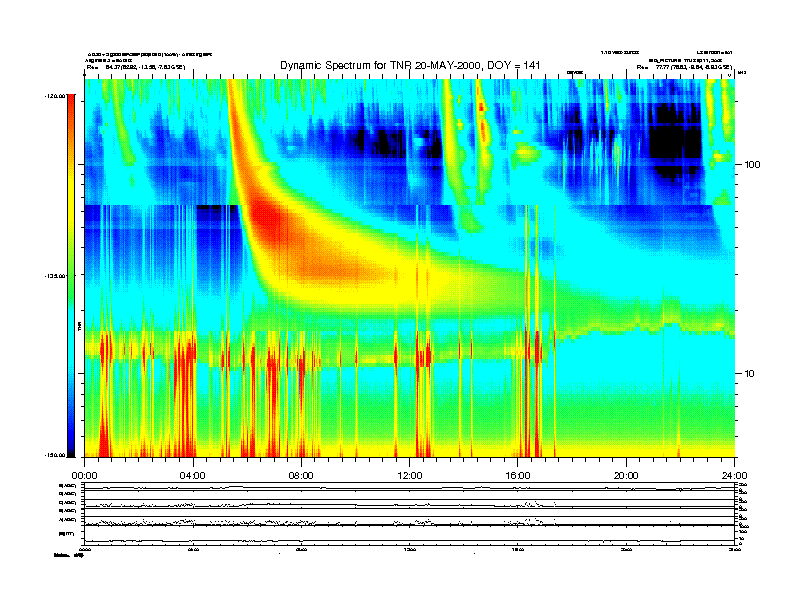Click the 100 frequency axis label
Viewport: 792px width, 612px height.
[x=752, y=165]
